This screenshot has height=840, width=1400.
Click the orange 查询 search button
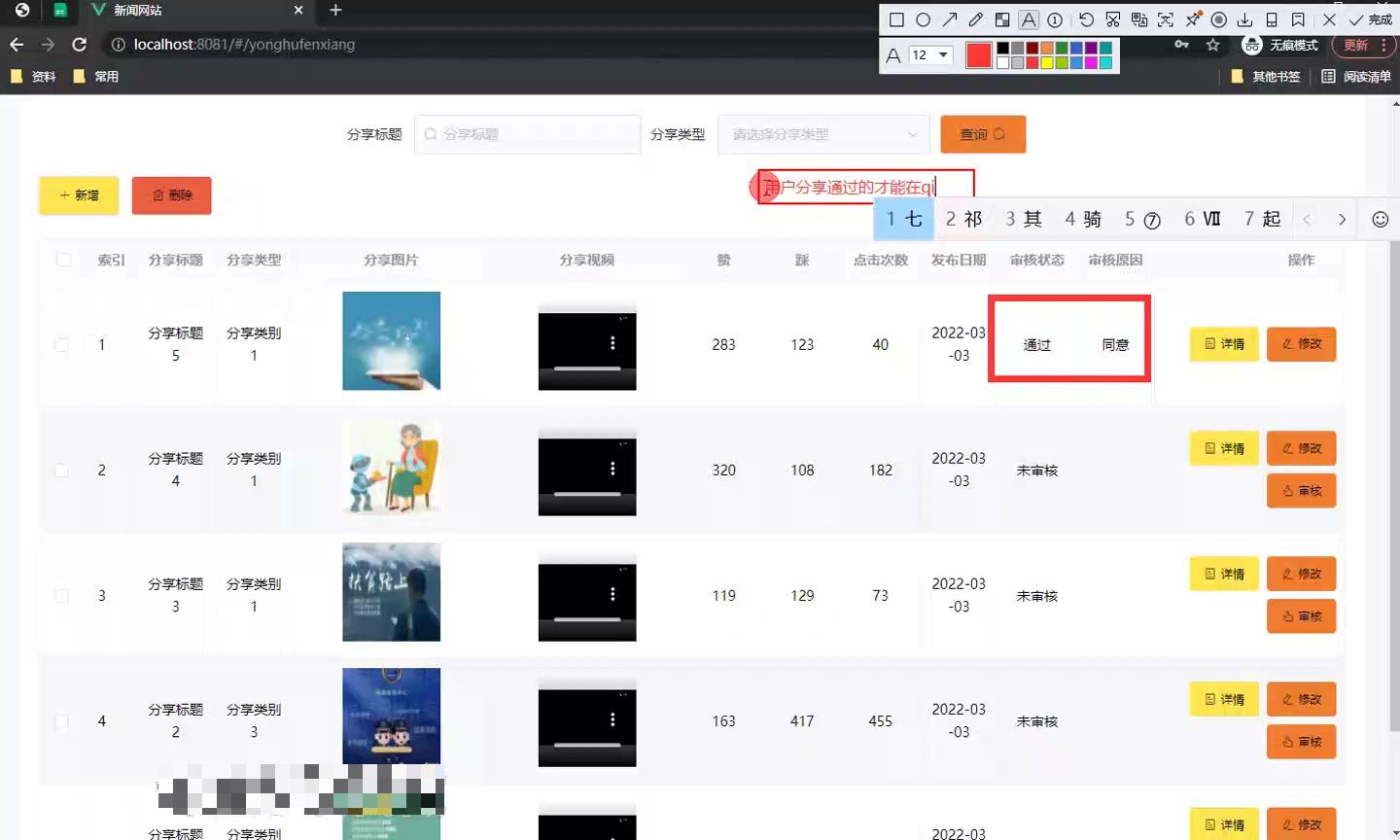[983, 134]
